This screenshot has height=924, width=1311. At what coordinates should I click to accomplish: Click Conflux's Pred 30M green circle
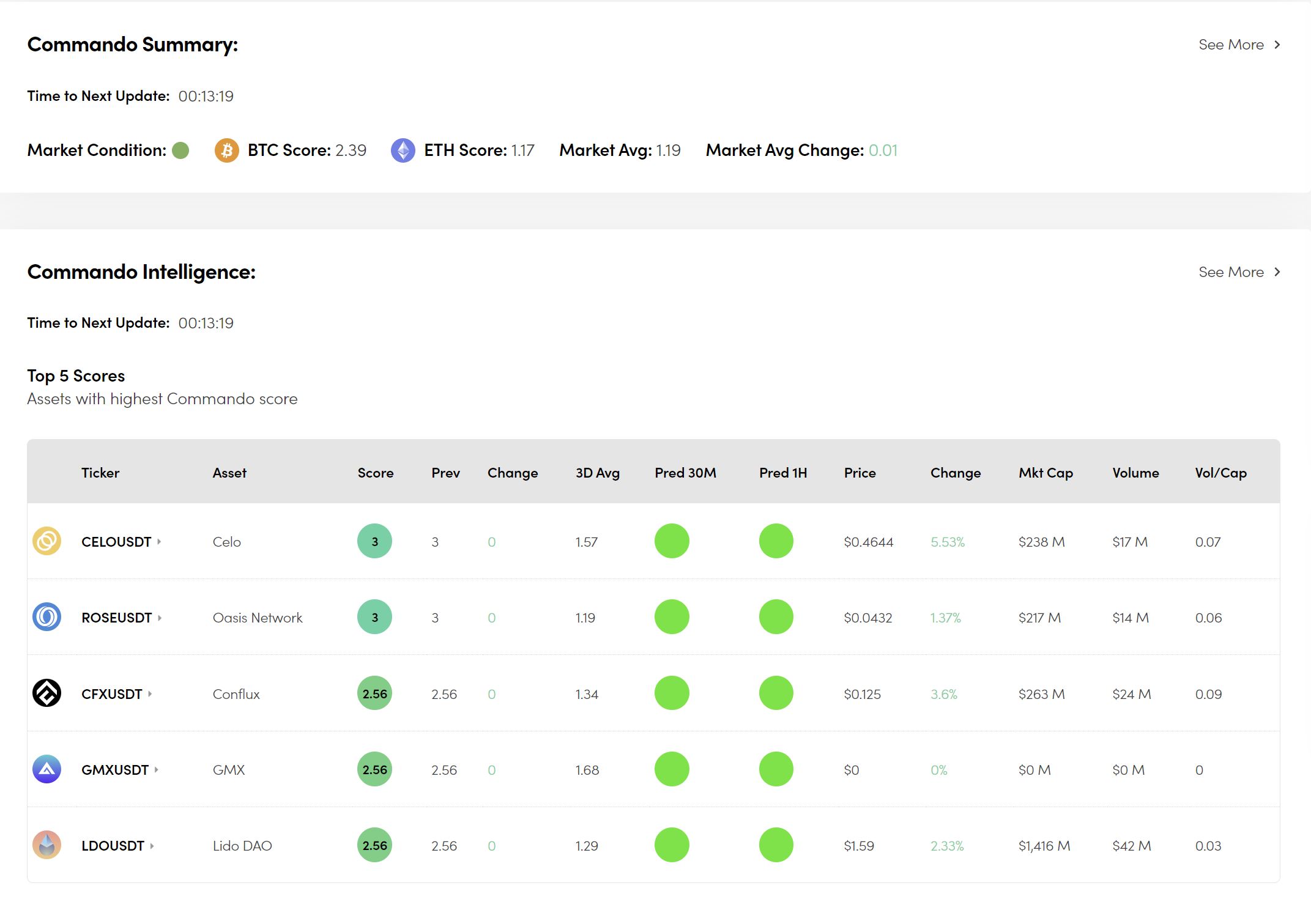672,693
